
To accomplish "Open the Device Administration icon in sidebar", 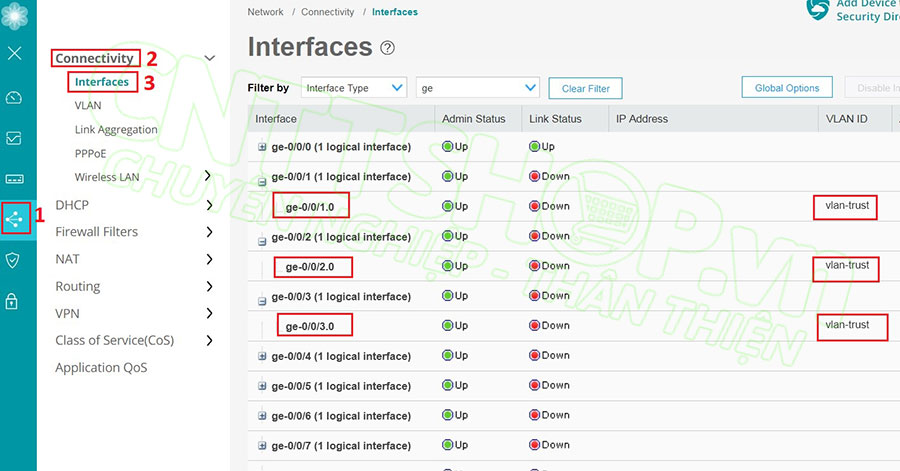I will [x=15, y=179].
